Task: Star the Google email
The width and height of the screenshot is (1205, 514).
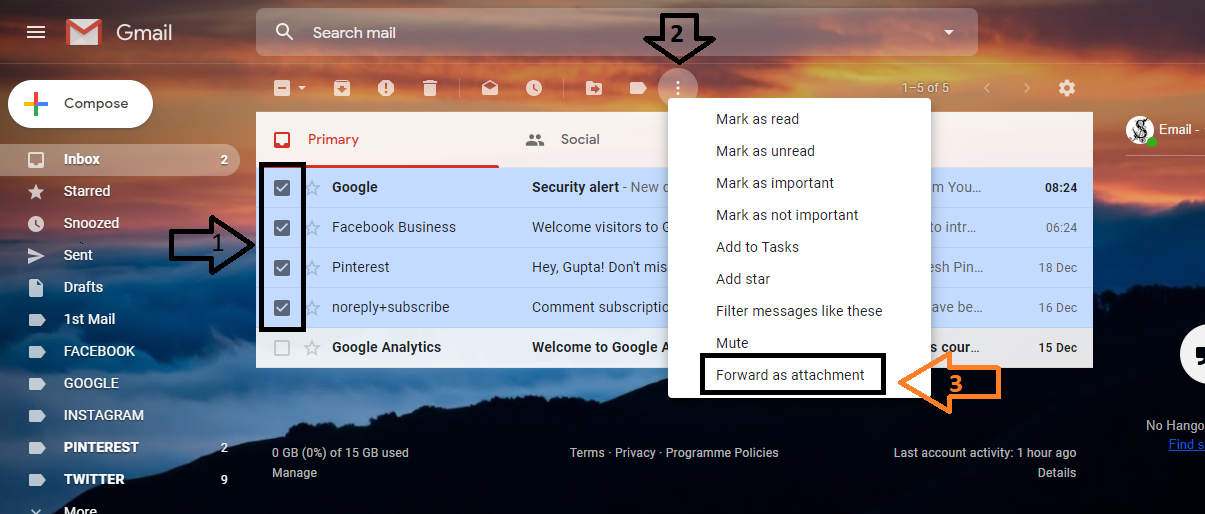Action: (312, 187)
